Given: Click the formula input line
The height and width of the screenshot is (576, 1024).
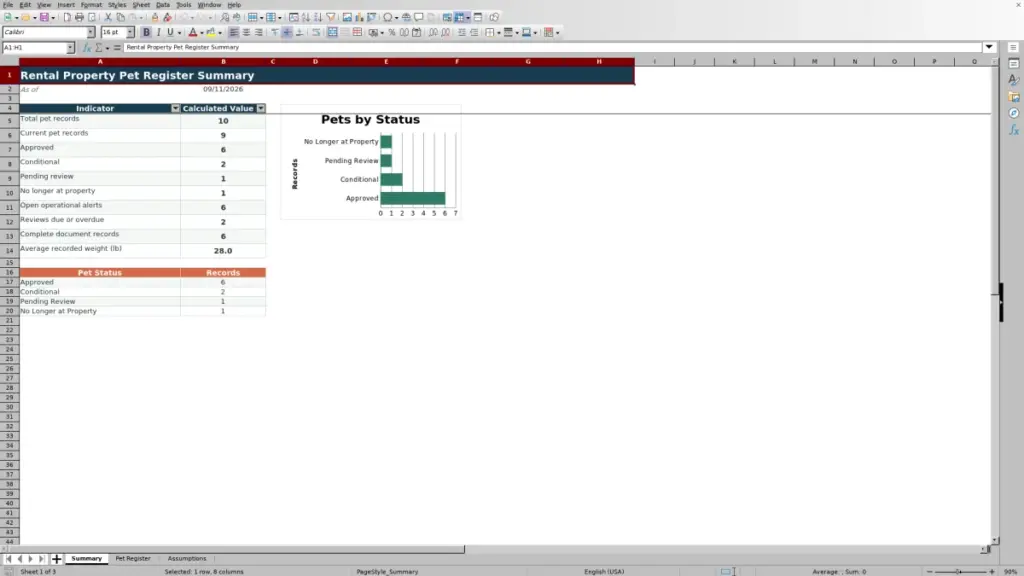Looking at the screenshot, I should (552, 48).
